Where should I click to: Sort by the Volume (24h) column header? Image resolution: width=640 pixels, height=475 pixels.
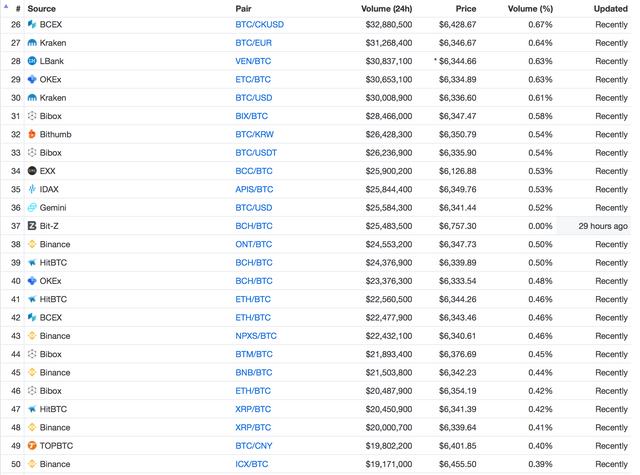coord(387,9)
